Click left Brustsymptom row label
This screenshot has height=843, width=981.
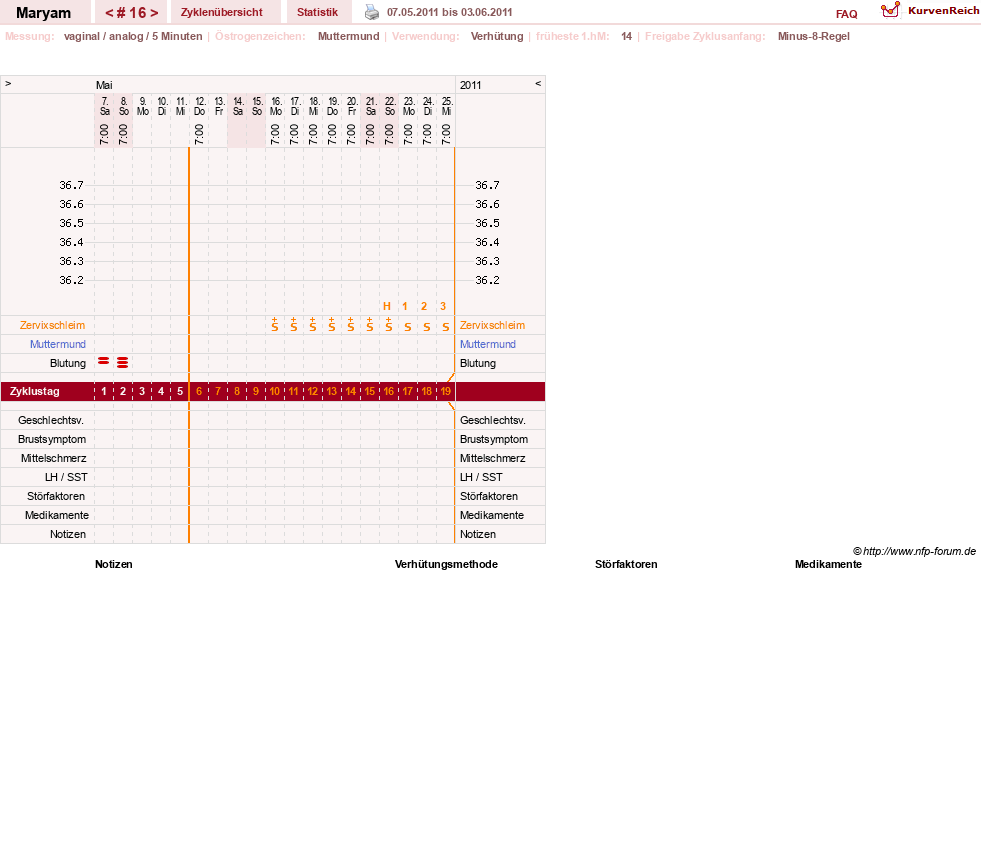coord(52,439)
